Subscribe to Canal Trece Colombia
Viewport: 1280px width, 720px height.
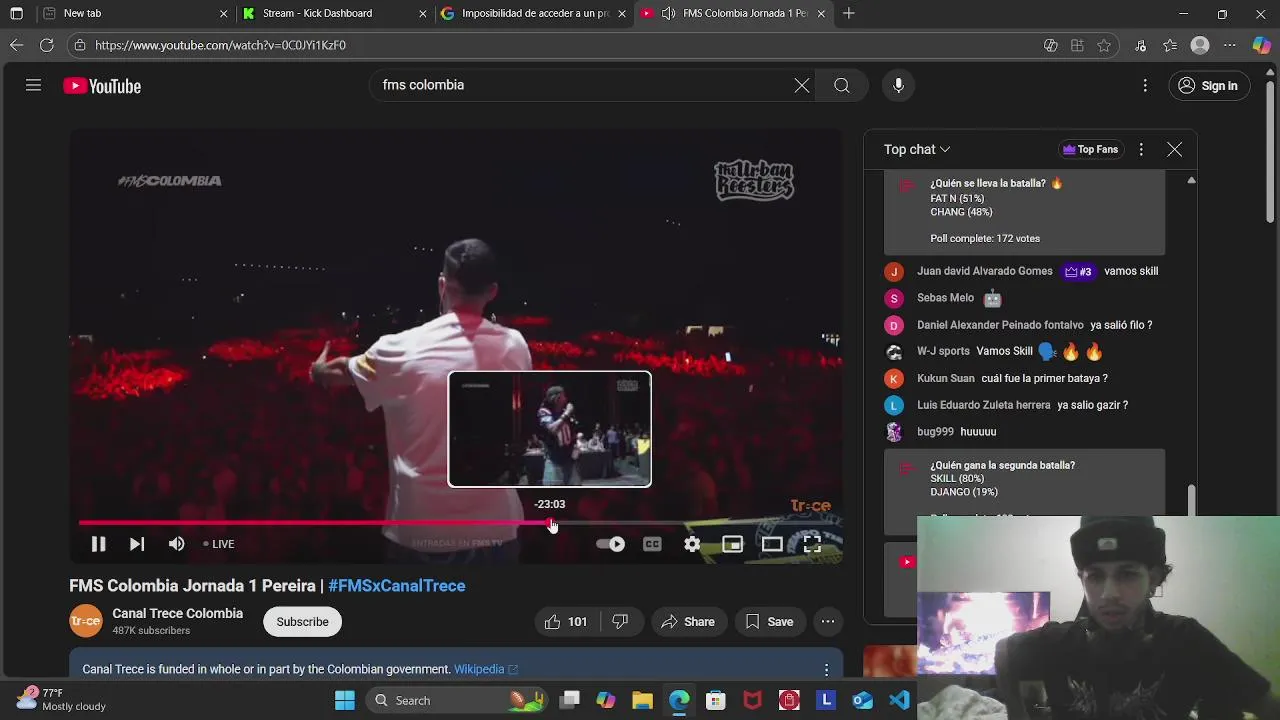click(x=302, y=622)
